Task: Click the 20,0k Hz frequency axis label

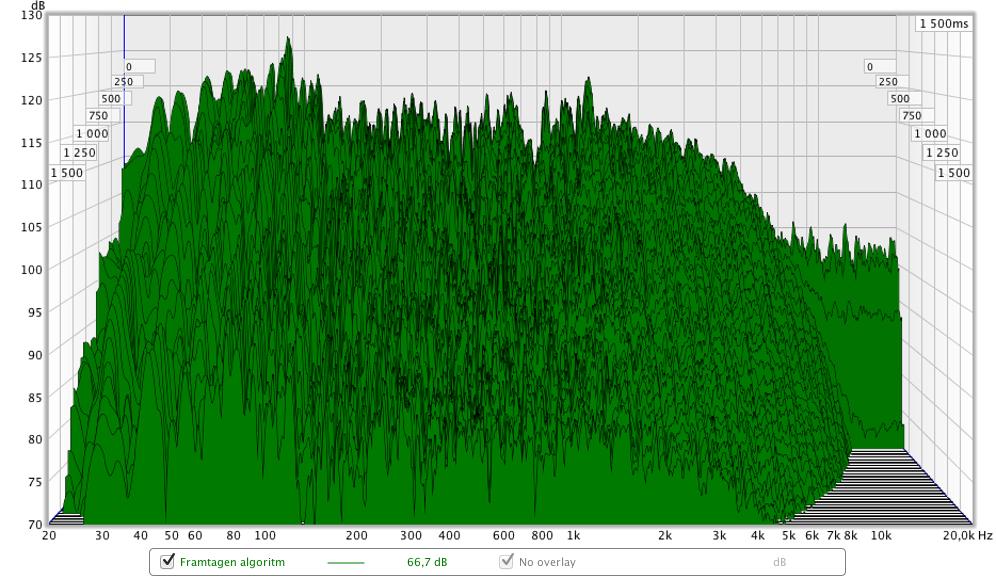Action: pos(967,536)
